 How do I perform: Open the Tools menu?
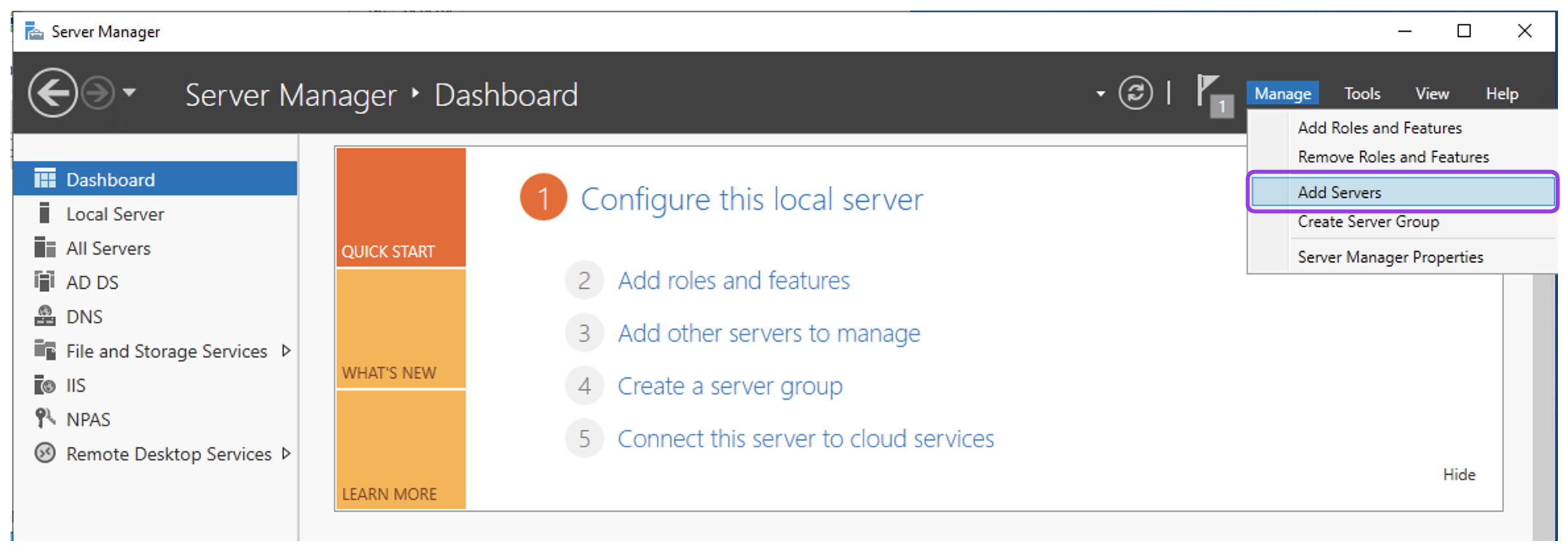pos(1362,94)
